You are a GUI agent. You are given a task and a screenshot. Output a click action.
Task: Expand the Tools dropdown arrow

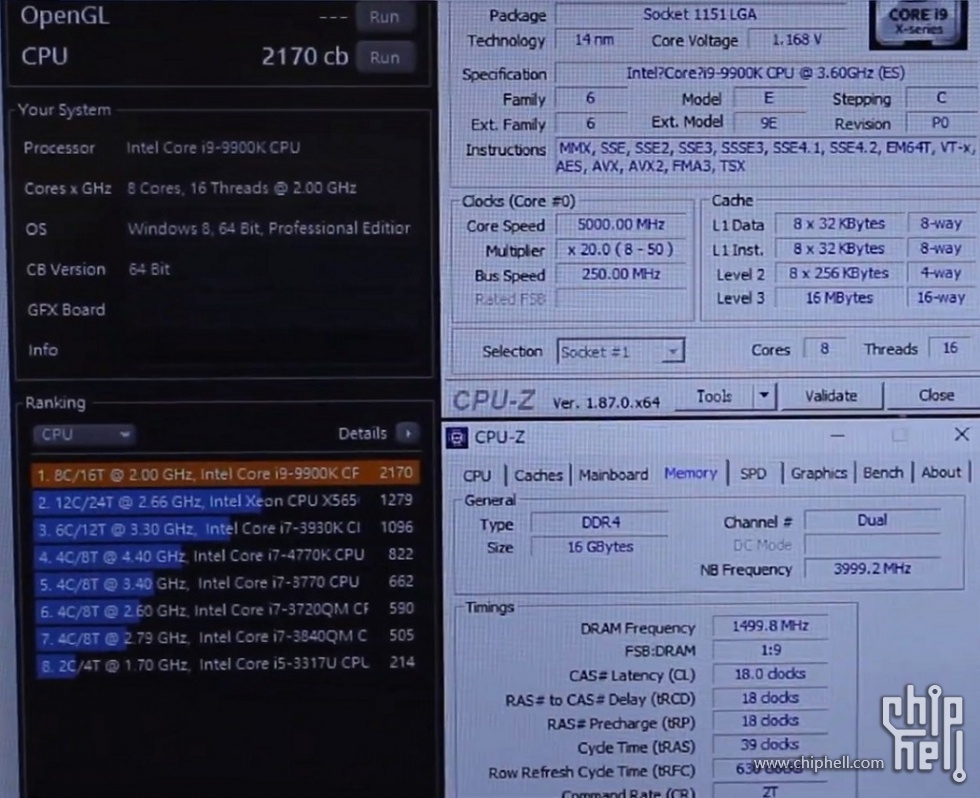tap(764, 396)
